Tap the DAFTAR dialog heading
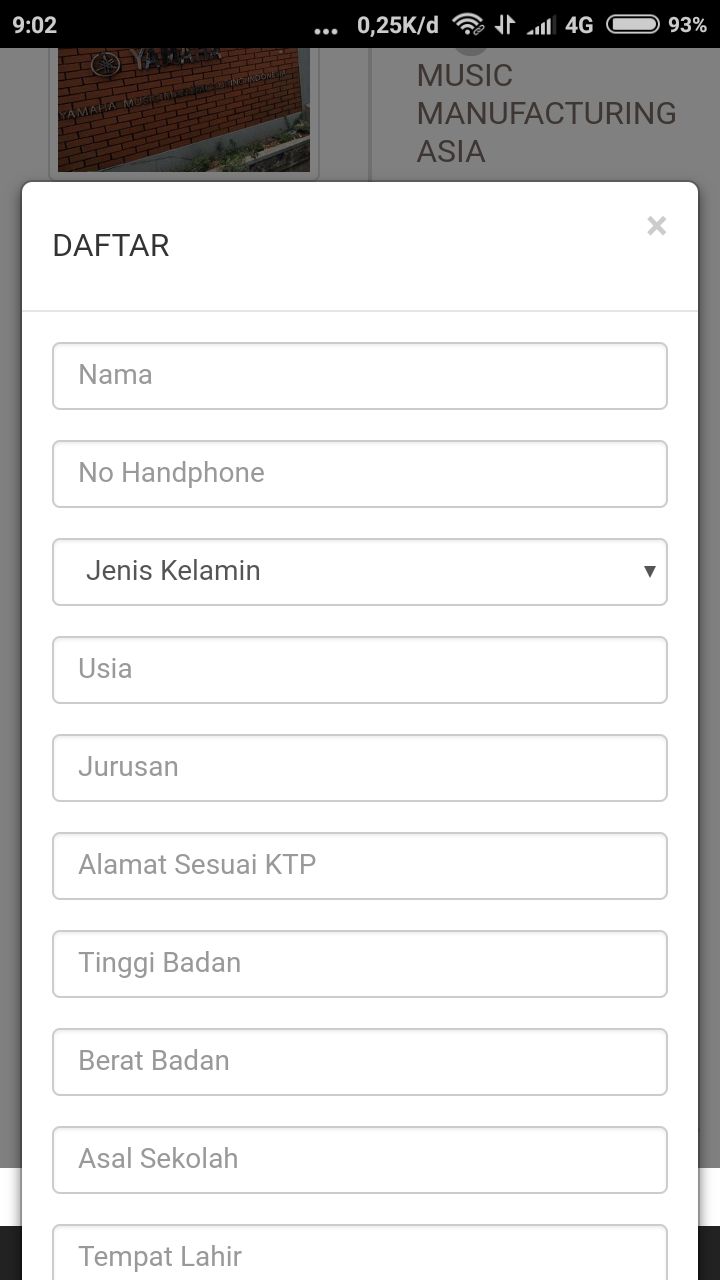This screenshot has width=720, height=1280. (x=111, y=246)
